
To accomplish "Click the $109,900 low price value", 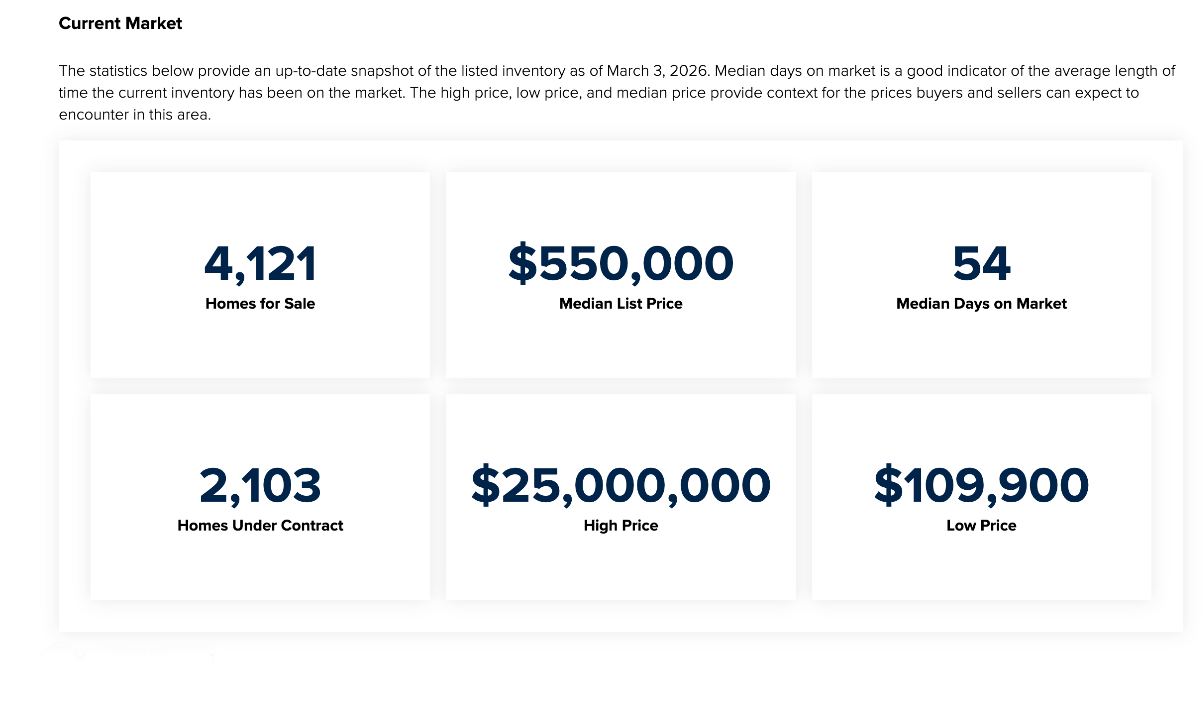I will [x=981, y=485].
